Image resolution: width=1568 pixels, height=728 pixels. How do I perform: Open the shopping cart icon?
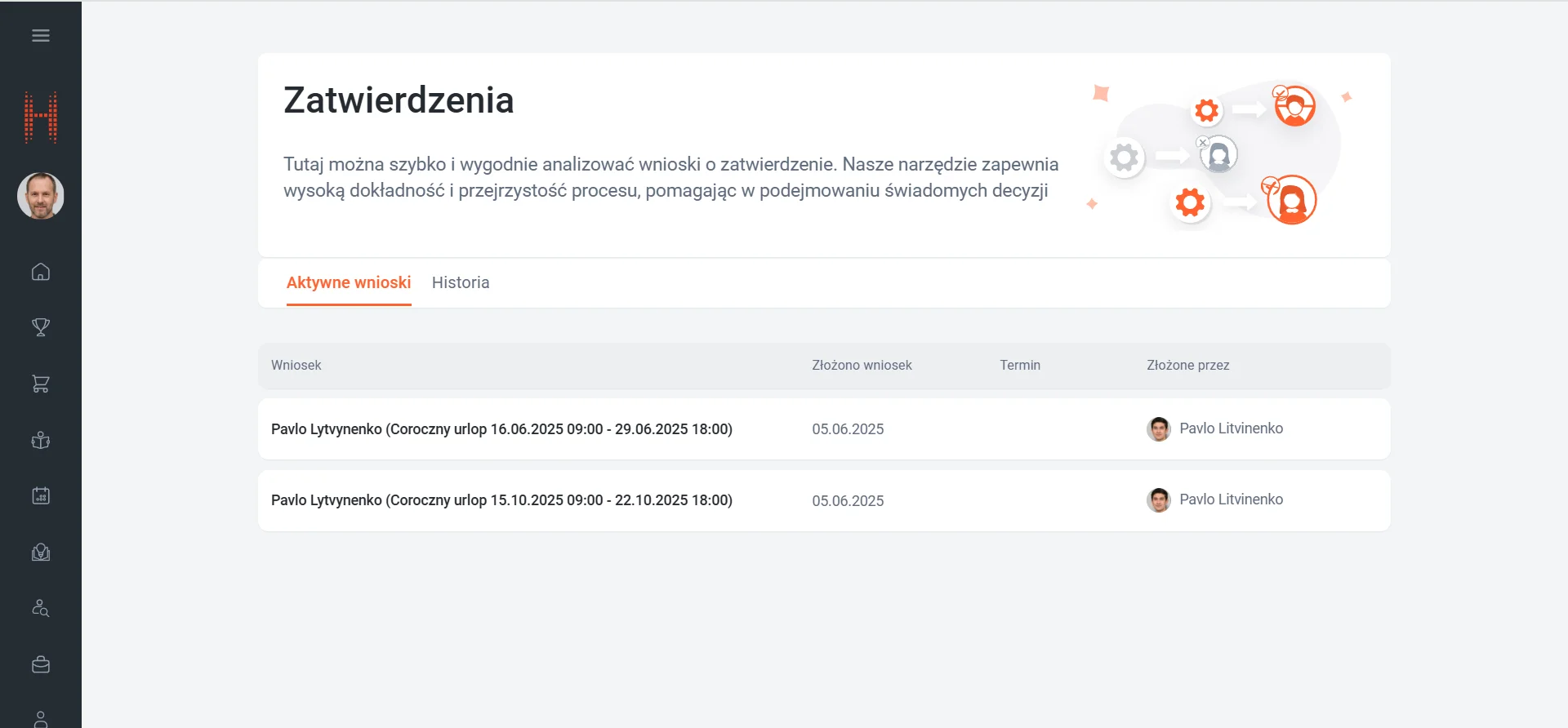click(41, 384)
